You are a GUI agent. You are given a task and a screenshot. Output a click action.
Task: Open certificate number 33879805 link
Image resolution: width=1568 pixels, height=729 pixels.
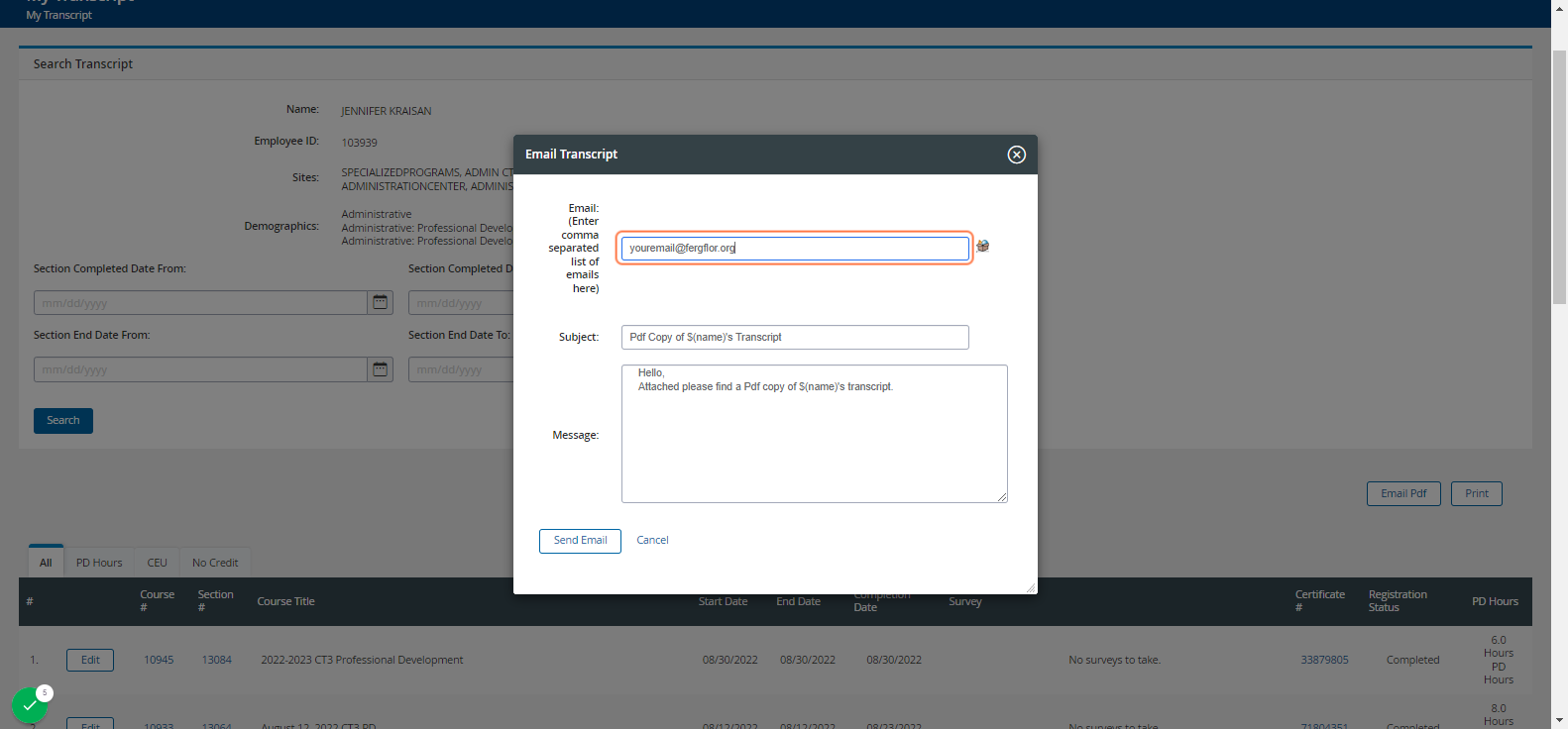(1324, 660)
